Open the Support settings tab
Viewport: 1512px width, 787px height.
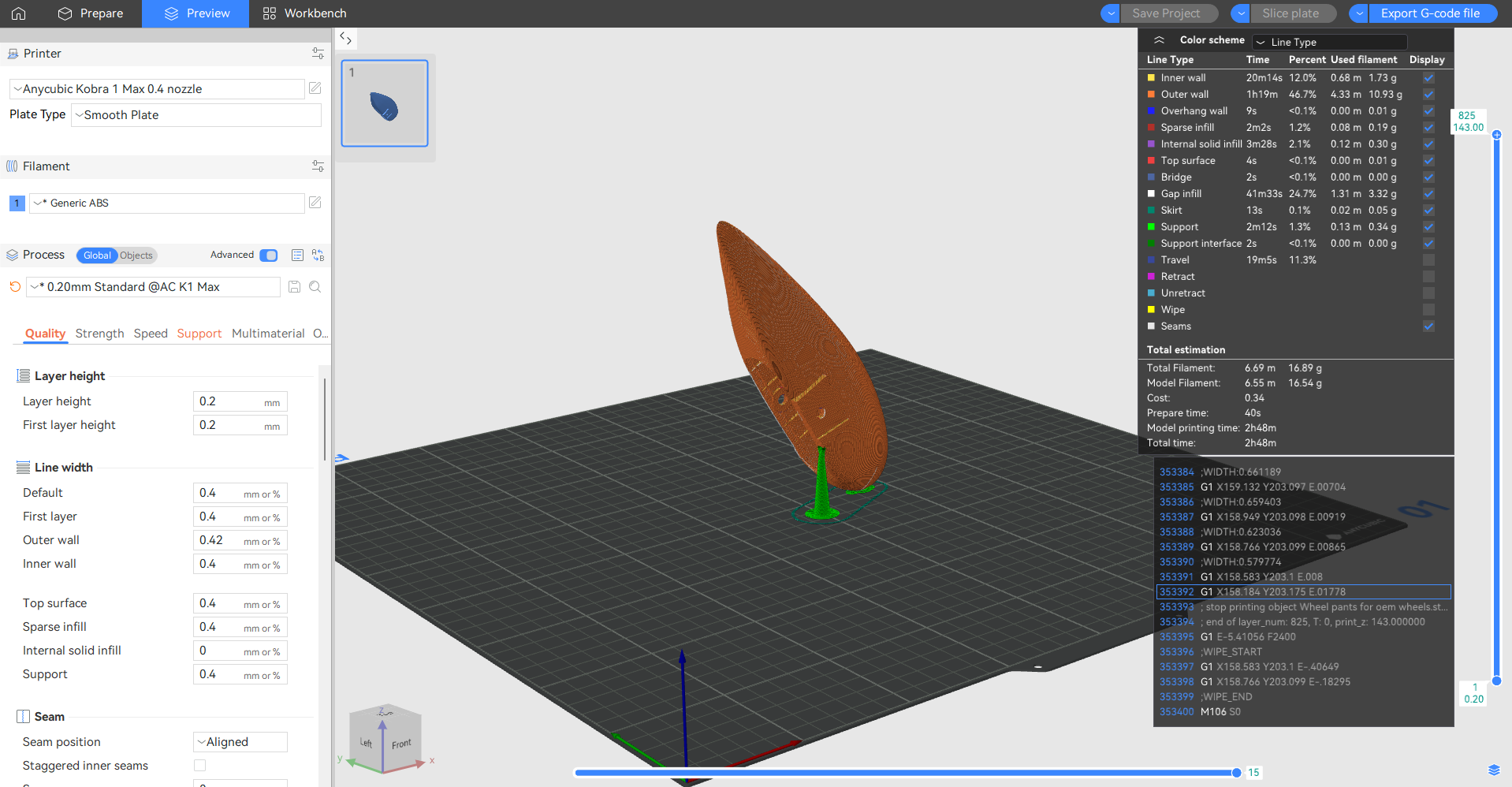199,334
